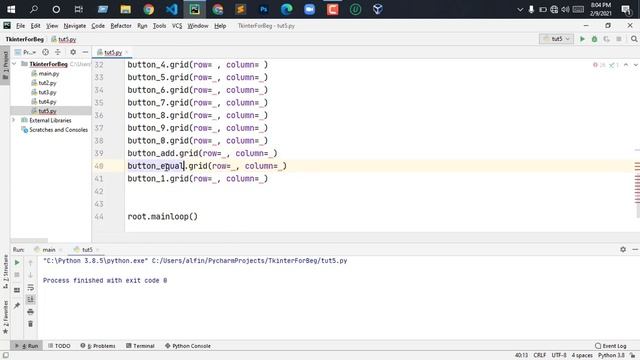The width and height of the screenshot is (640, 360).
Task: Go to previous highlighted error arrow
Action: click(x=626, y=64)
